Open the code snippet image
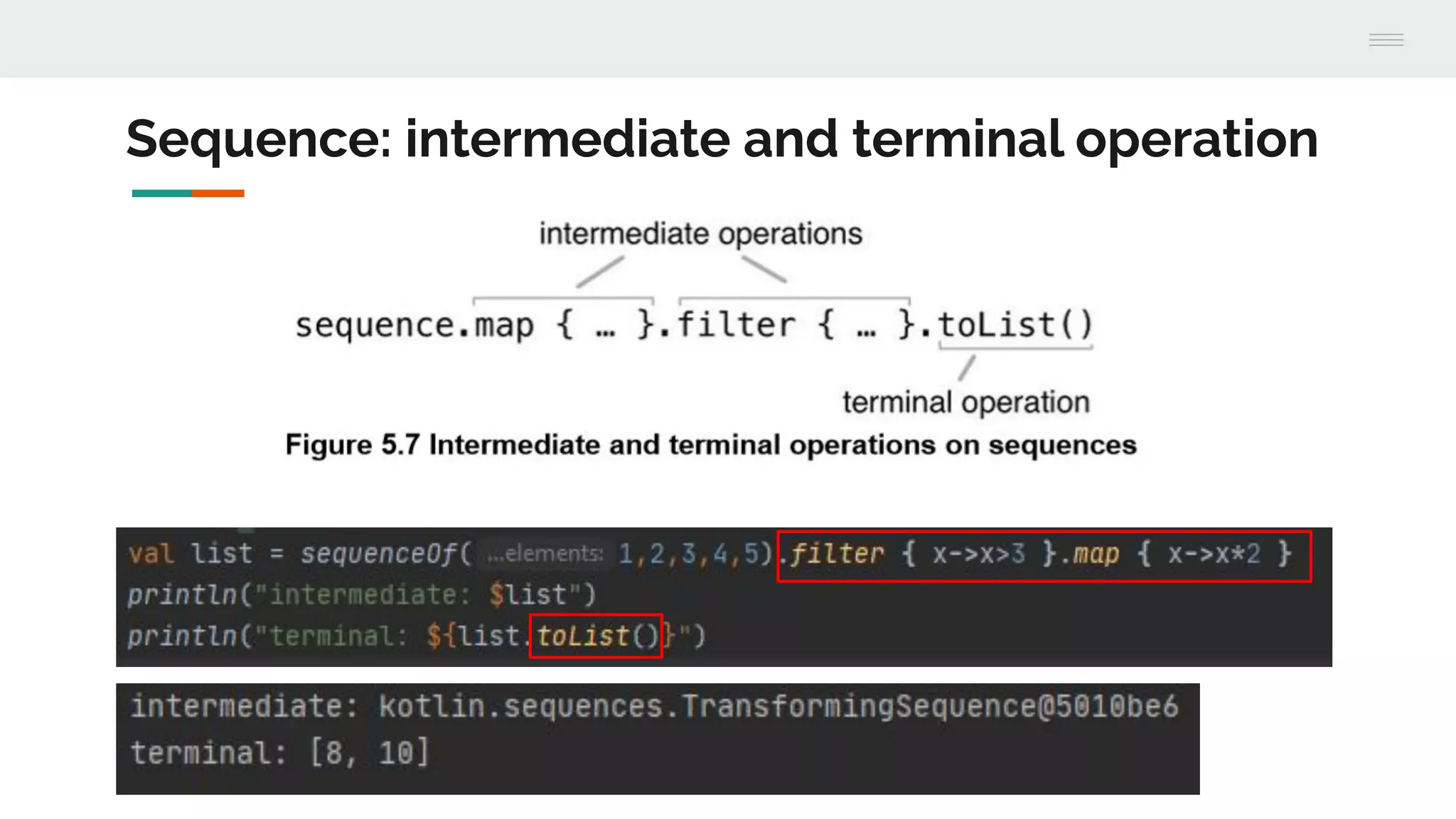This screenshot has width=1456, height=819. coord(724,597)
